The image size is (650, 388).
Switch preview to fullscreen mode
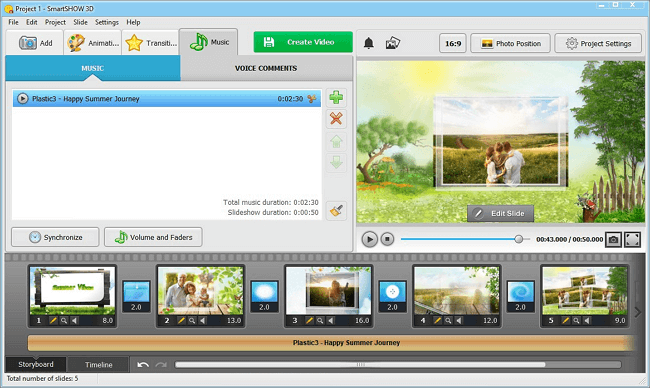click(x=632, y=240)
